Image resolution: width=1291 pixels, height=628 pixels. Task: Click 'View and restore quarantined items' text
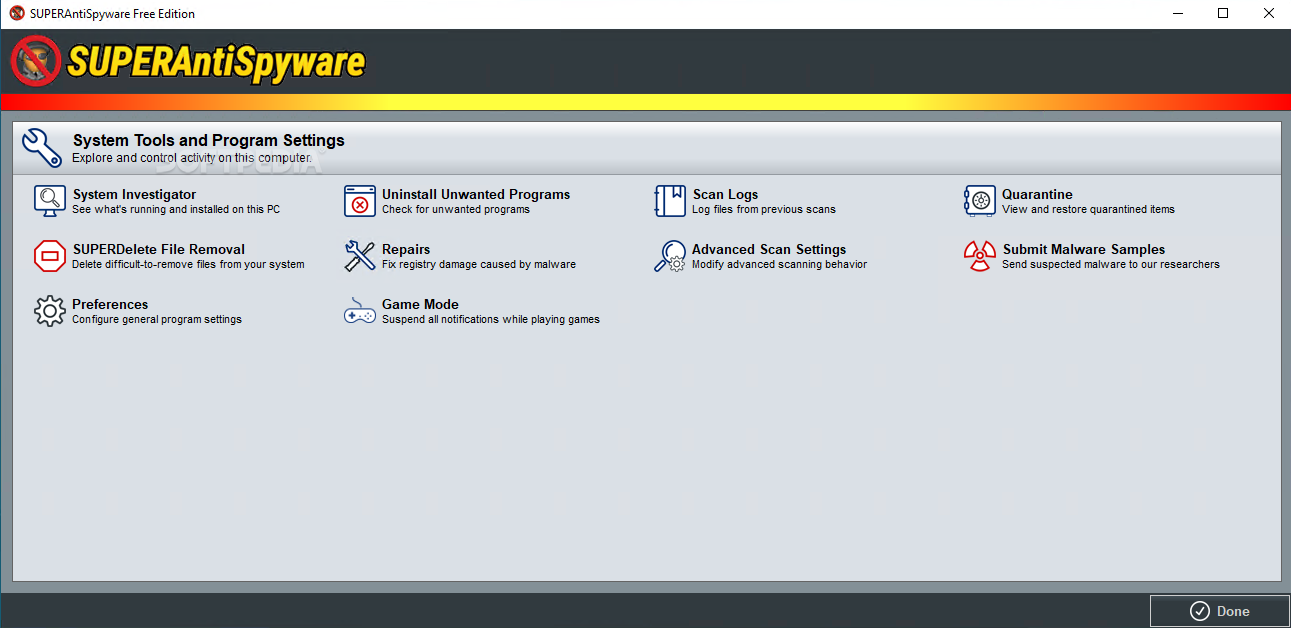1088,210
